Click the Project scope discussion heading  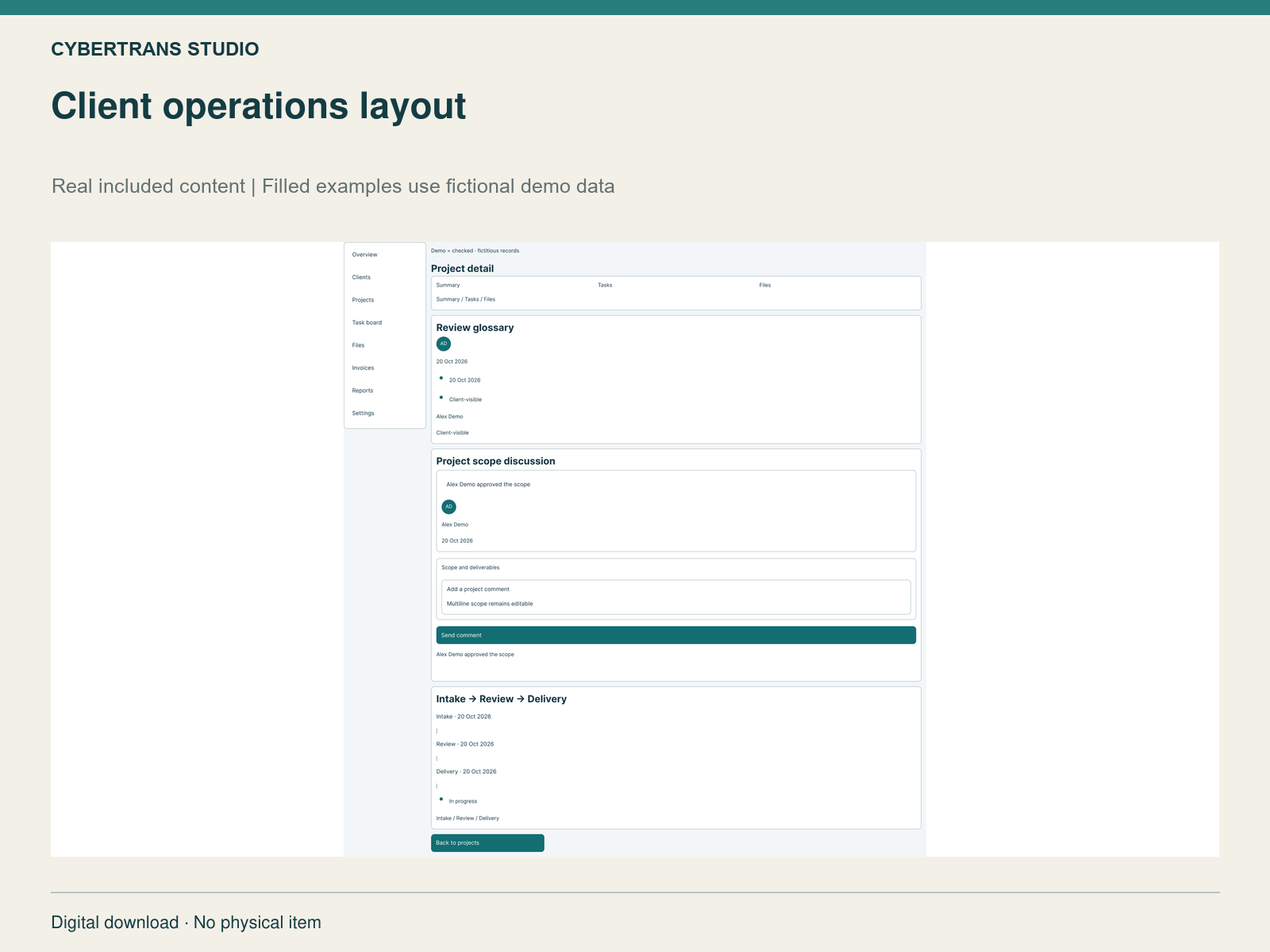[x=495, y=461]
